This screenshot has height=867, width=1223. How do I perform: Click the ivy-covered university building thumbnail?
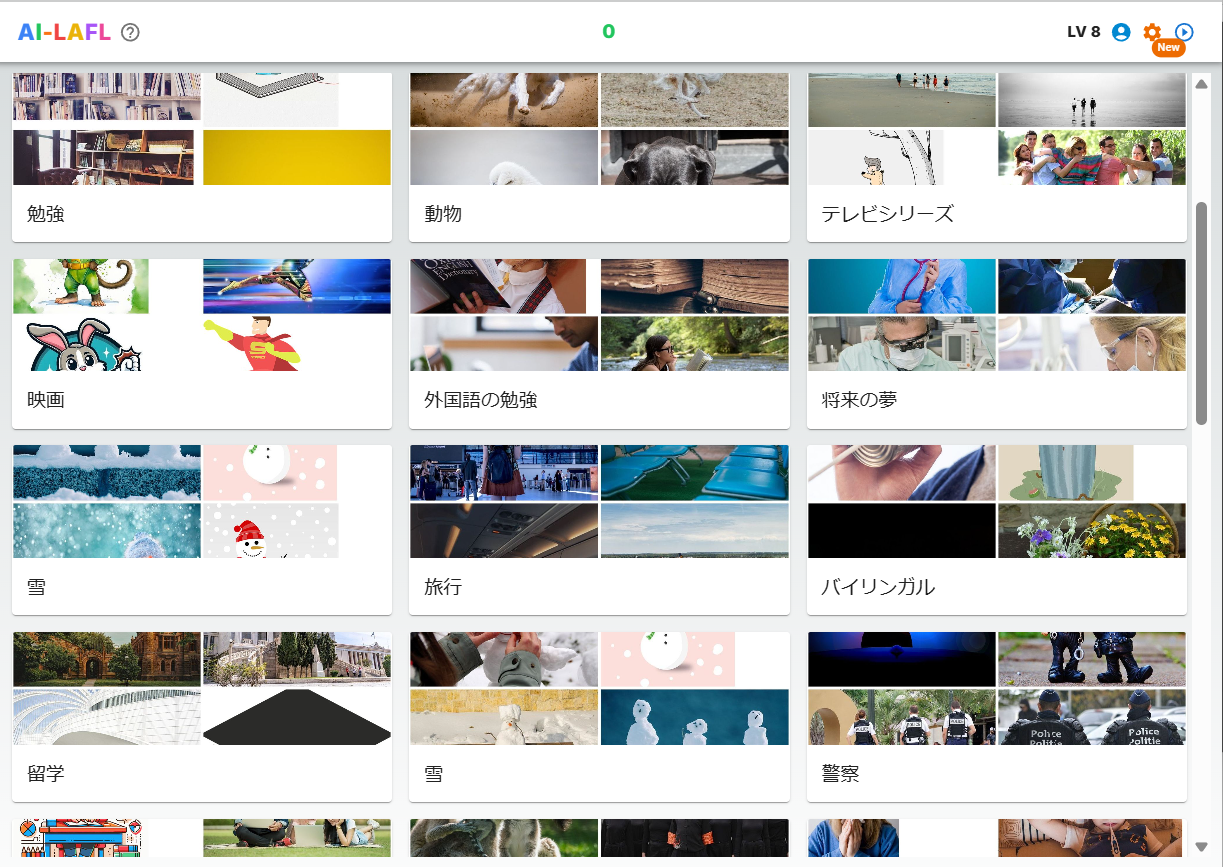[107, 659]
